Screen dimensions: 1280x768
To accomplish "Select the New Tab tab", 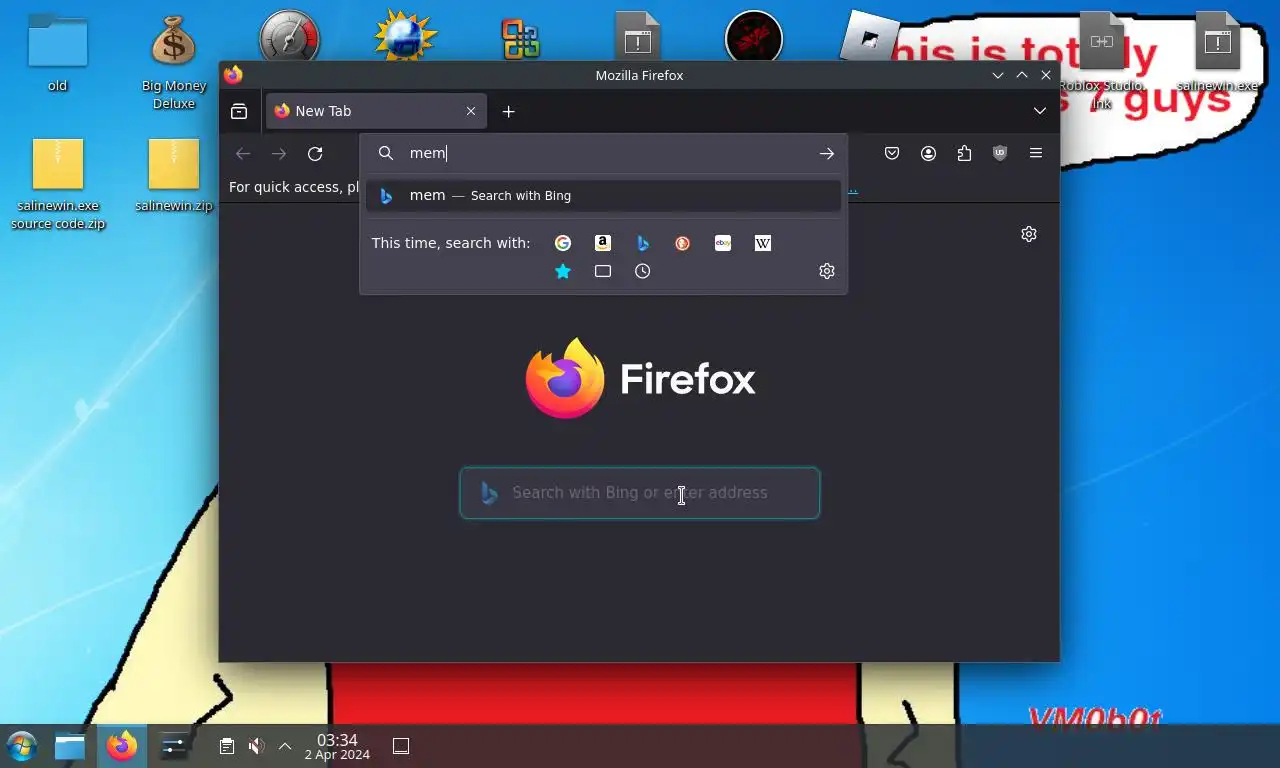I will pos(376,111).
